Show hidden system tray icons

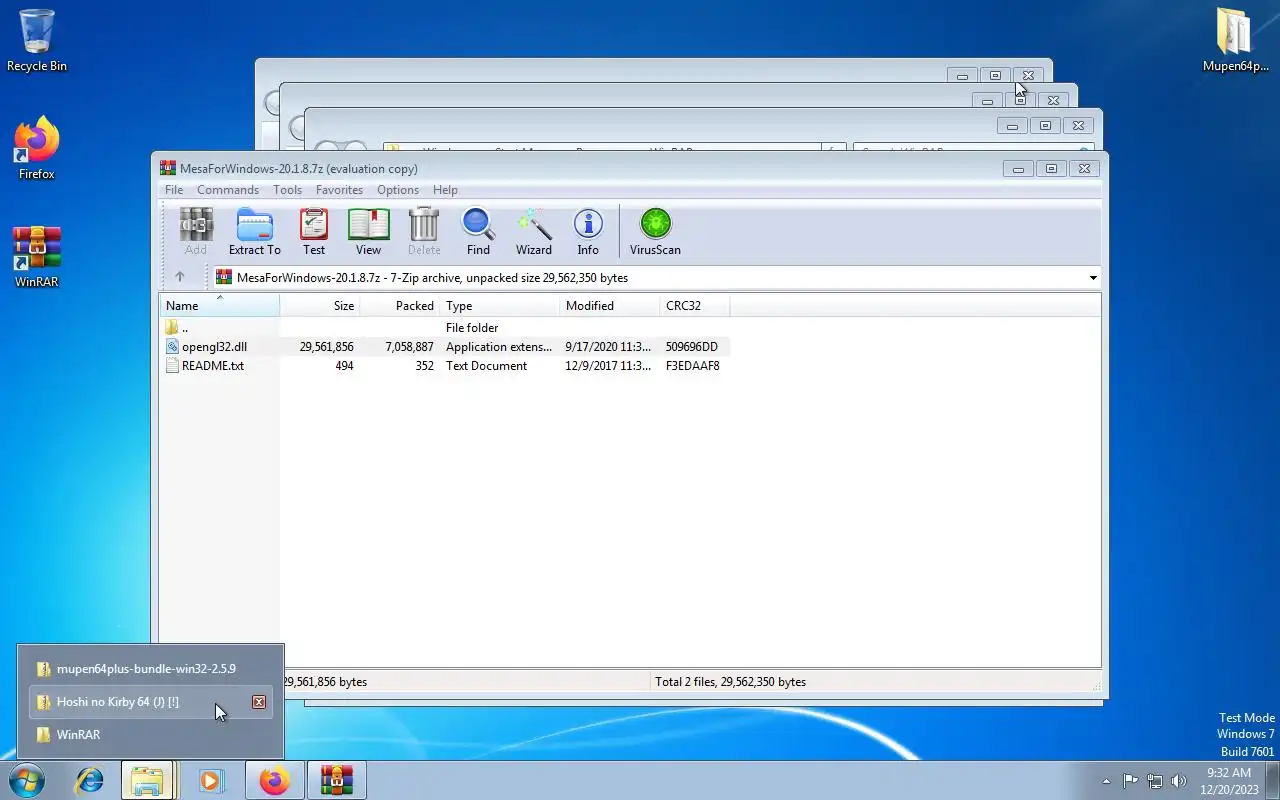click(1106, 781)
